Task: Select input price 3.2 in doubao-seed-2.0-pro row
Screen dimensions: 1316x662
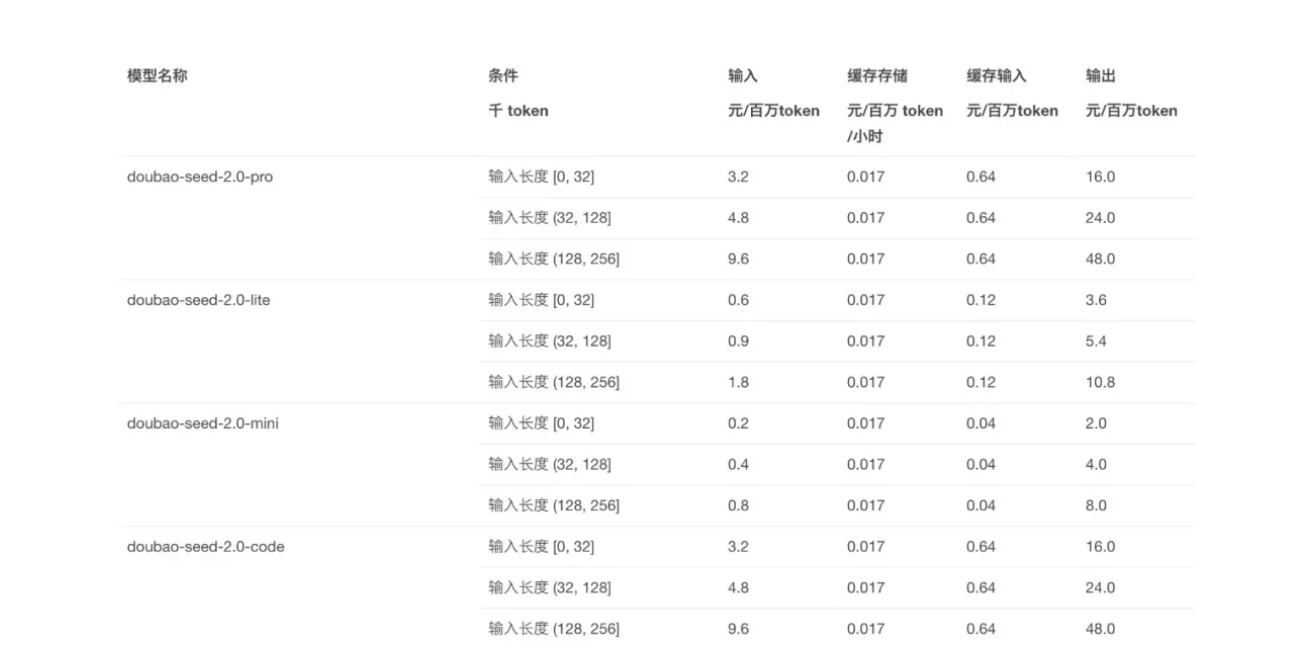Action: point(738,177)
